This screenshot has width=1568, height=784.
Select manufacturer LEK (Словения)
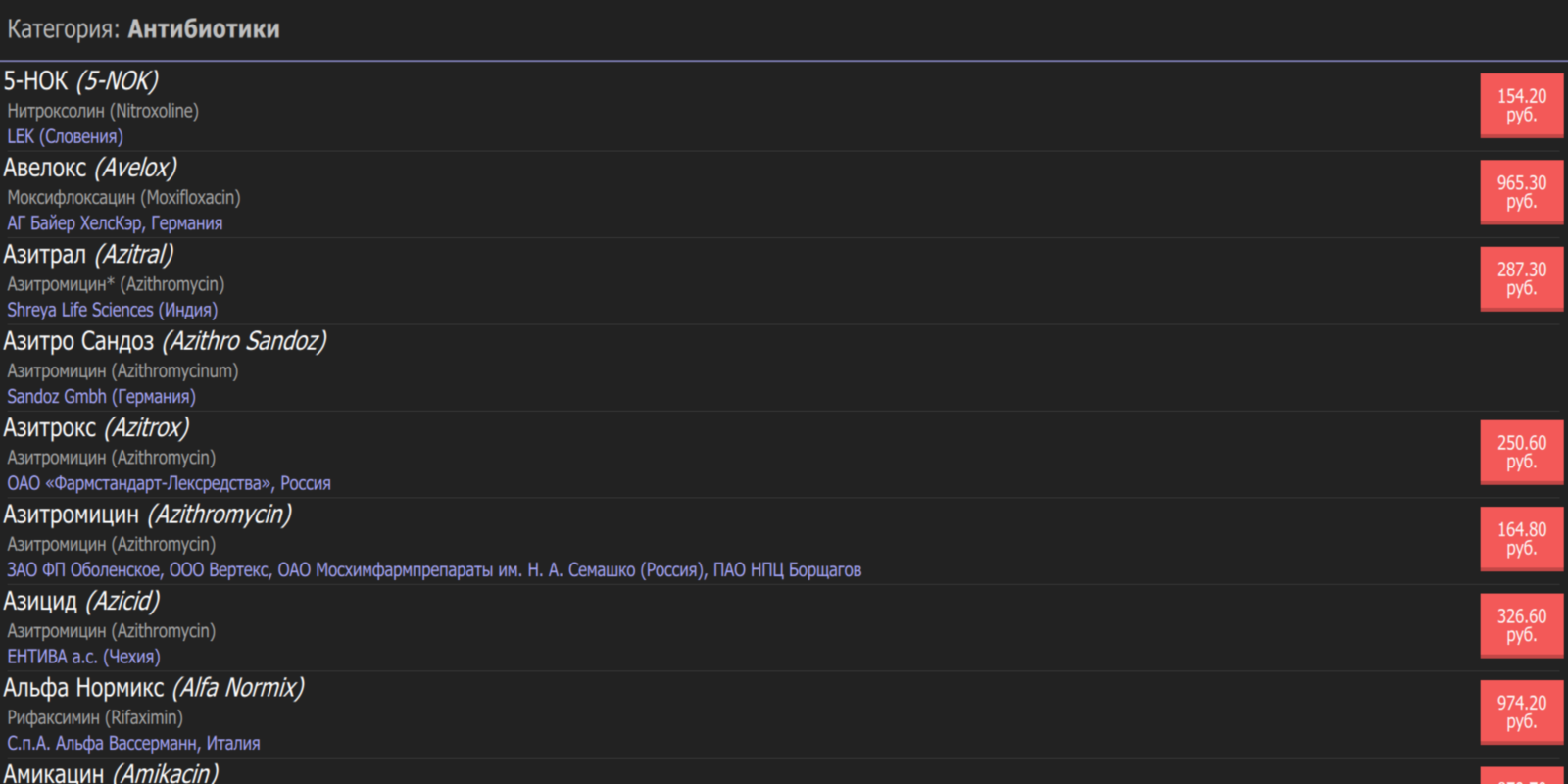[x=65, y=136]
